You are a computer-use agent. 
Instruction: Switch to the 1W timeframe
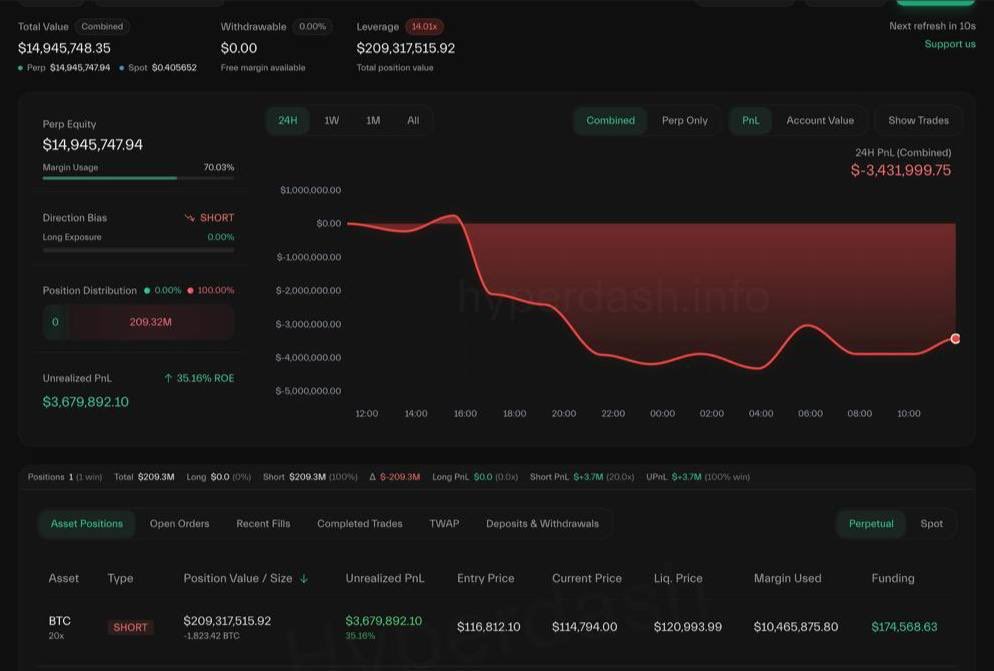[x=331, y=120]
